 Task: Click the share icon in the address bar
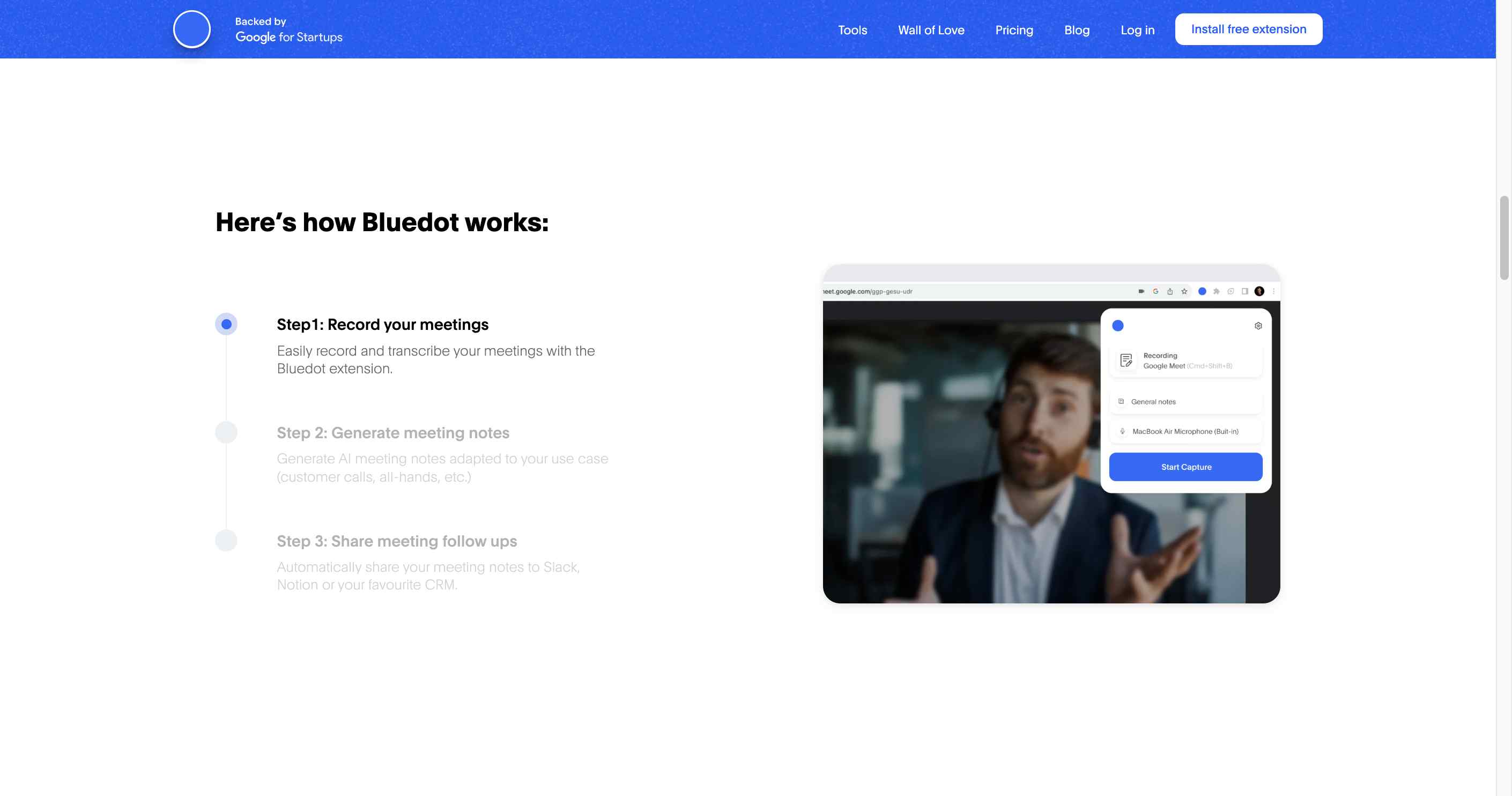coord(1170,291)
